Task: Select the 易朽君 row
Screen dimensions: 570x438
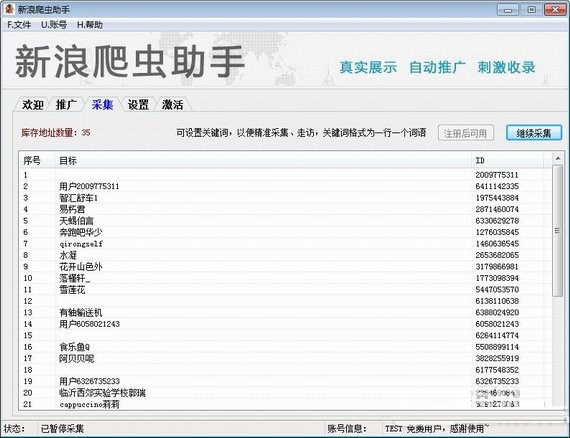Action: (x=285, y=209)
